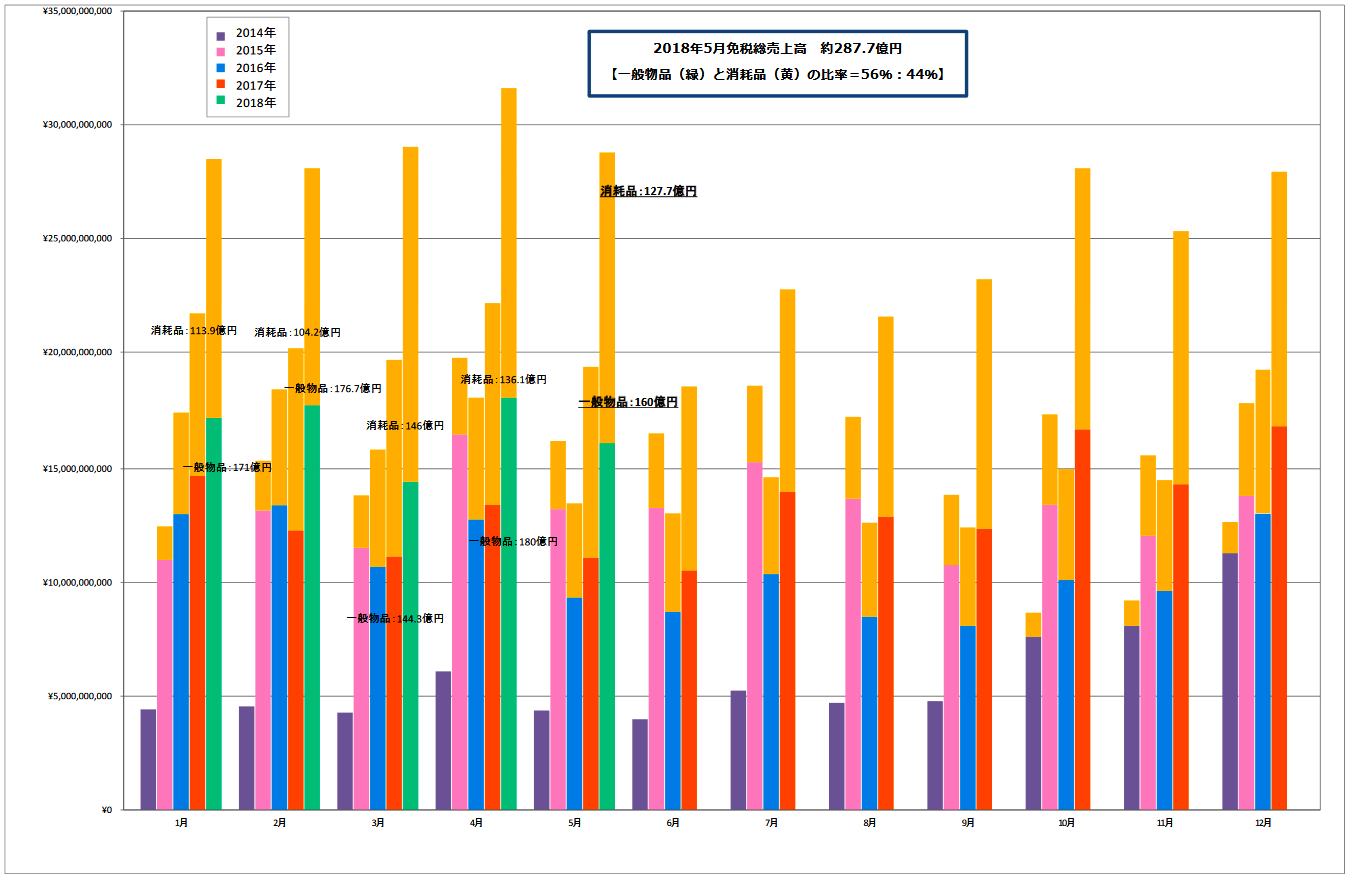Select the underlined 一般物品:160億円 data label
This screenshot has height=882, width=1366.
[x=628, y=402]
